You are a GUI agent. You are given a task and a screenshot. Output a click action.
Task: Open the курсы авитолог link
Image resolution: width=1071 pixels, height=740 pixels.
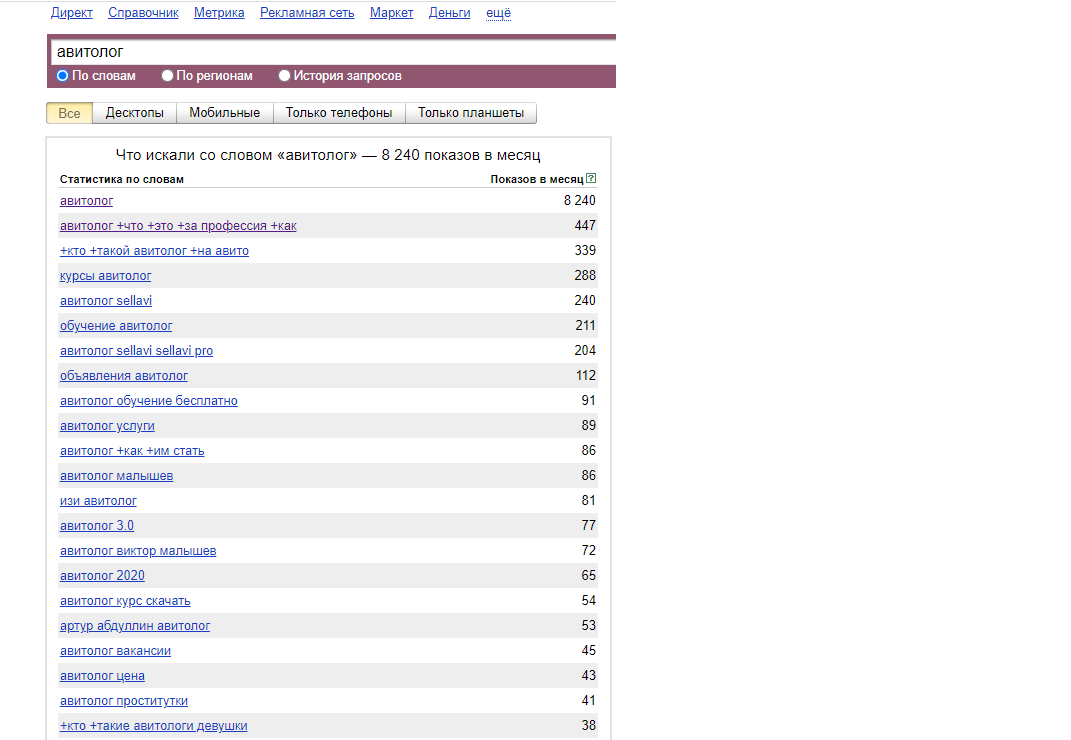[106, 276]
